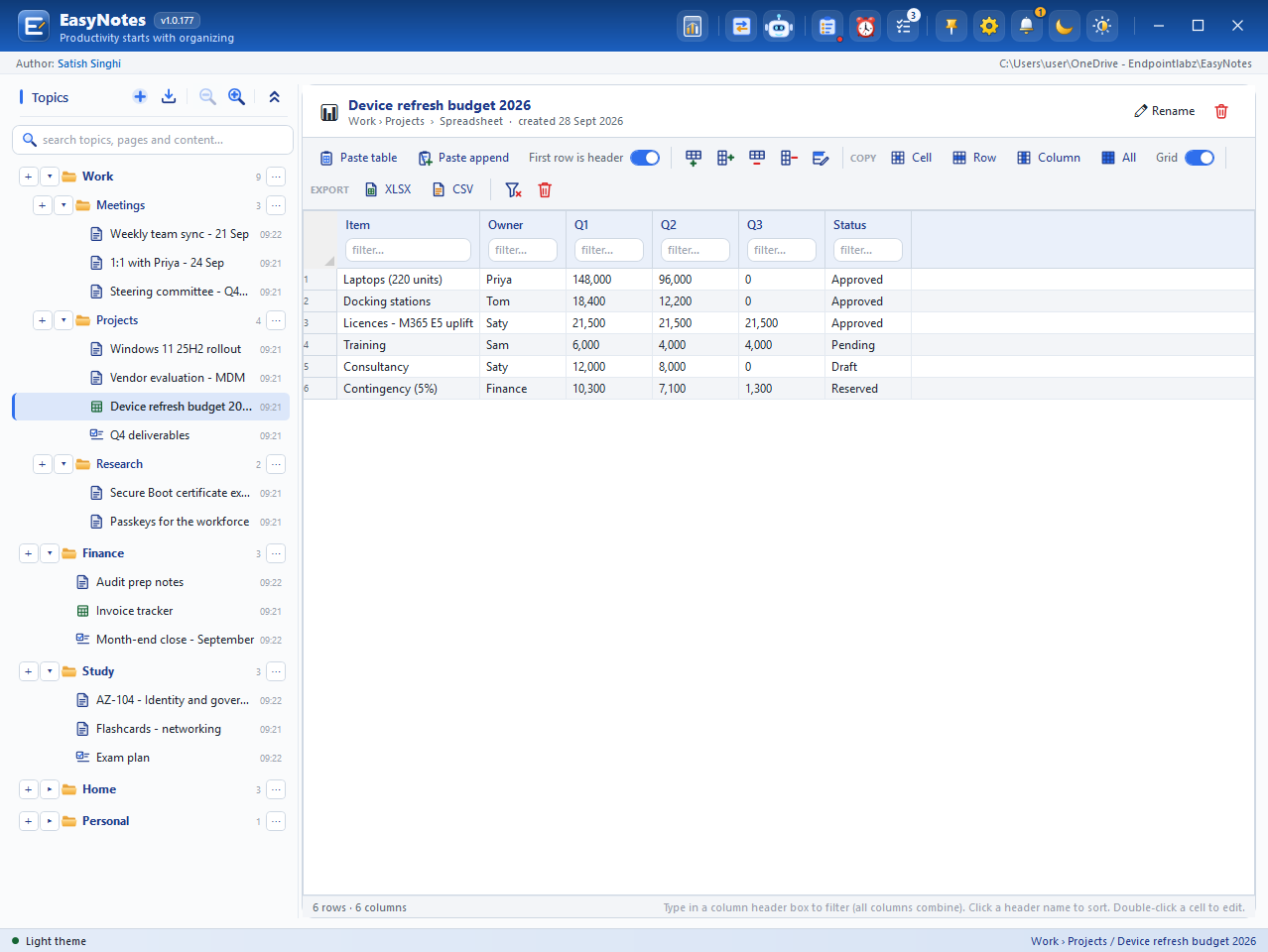Delete page via top-right red trash icon

[x=1221, y=111]
